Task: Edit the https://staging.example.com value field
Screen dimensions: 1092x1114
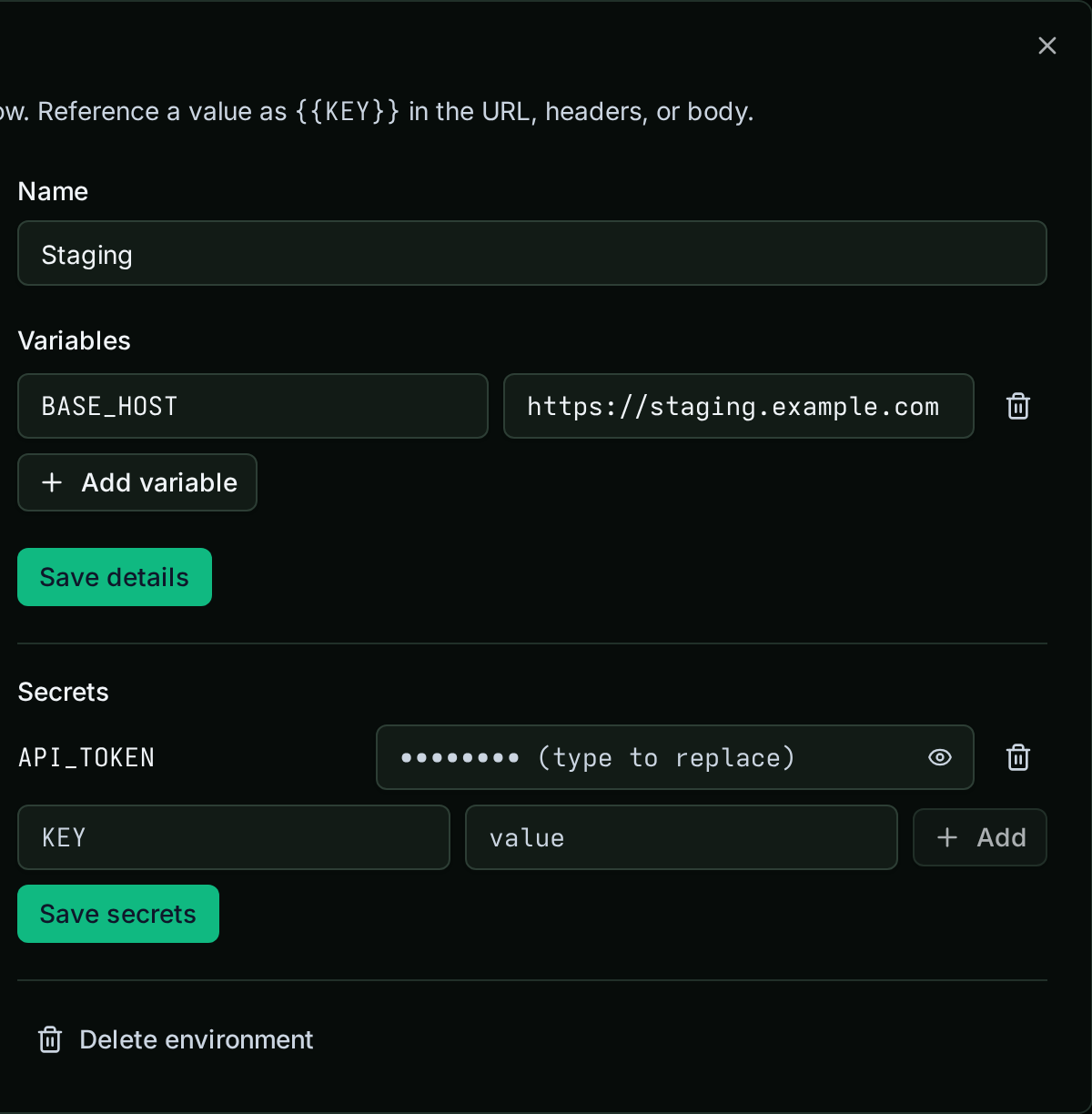Action: click(739, 406)
